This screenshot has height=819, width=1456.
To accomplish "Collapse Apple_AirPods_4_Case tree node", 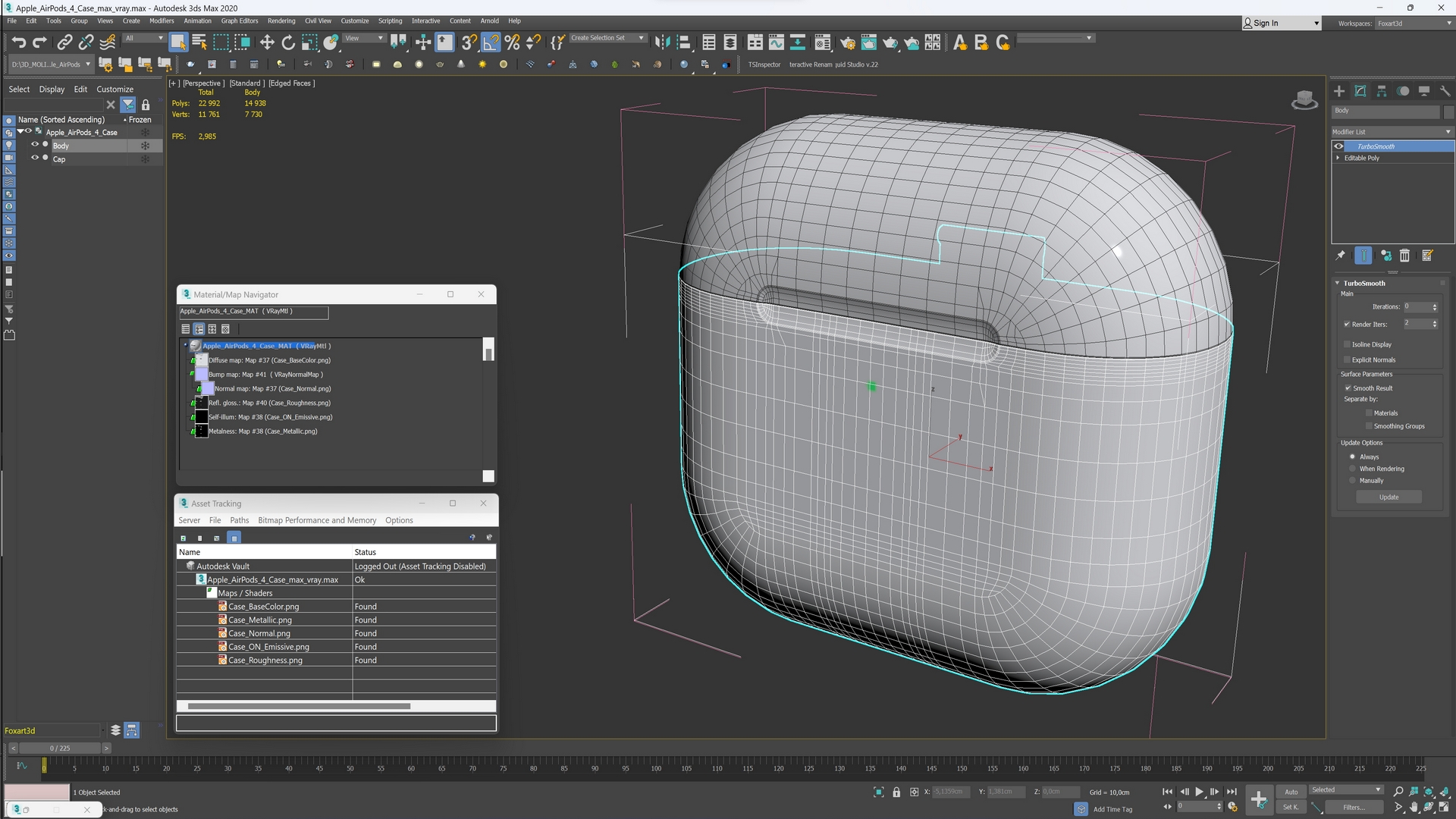I will point(20,132).
